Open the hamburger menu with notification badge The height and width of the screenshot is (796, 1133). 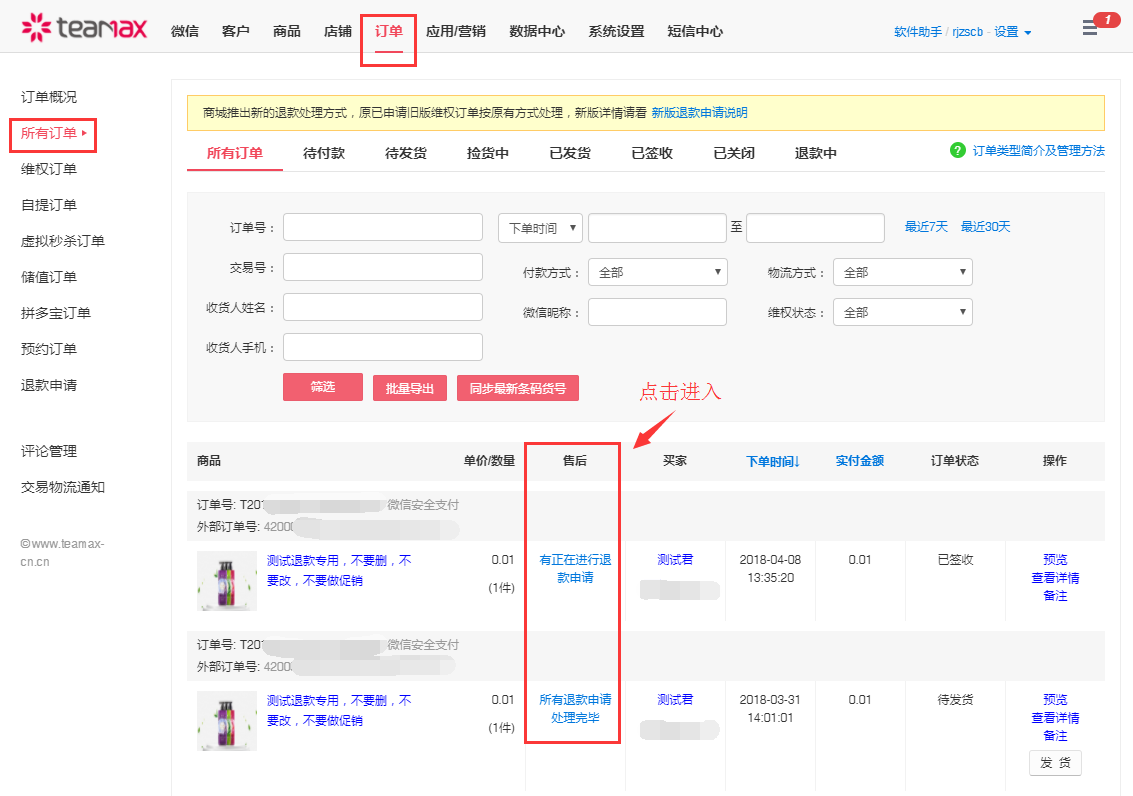point(1090,29)
